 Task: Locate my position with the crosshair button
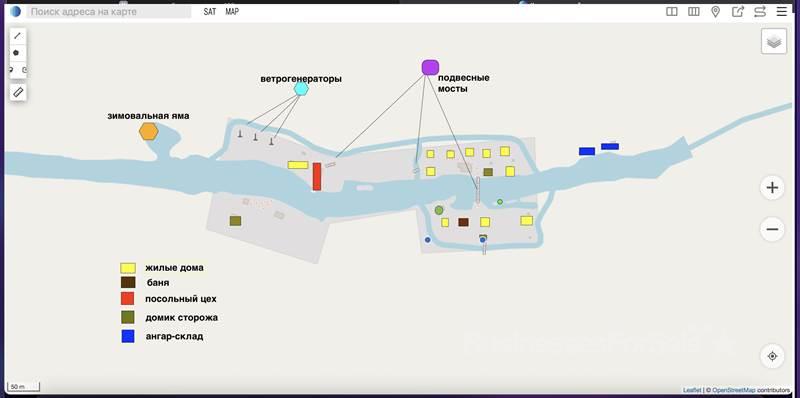point(772,356)
